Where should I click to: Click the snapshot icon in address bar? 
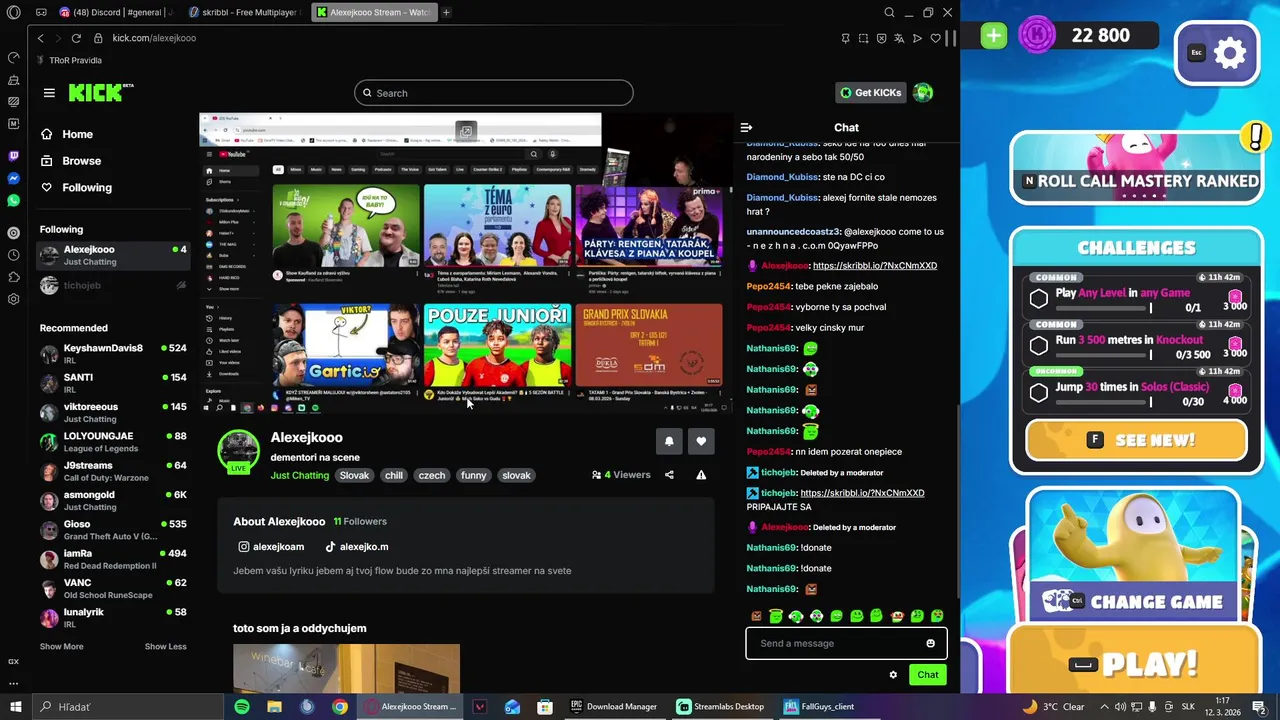click(x=863, y=38)
